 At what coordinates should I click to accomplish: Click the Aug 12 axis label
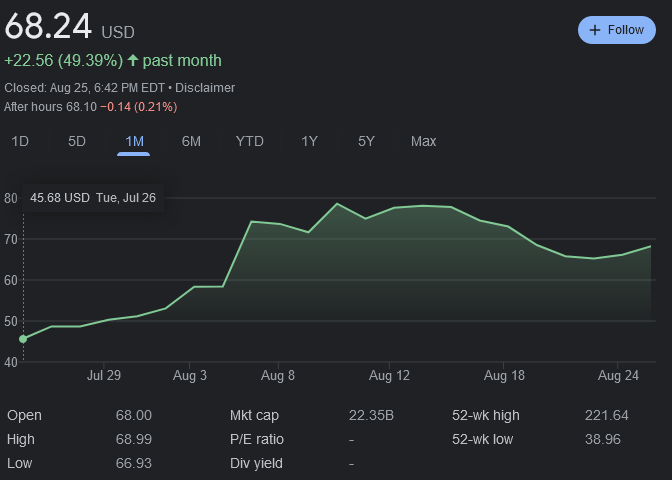click(x=389, y=375)
